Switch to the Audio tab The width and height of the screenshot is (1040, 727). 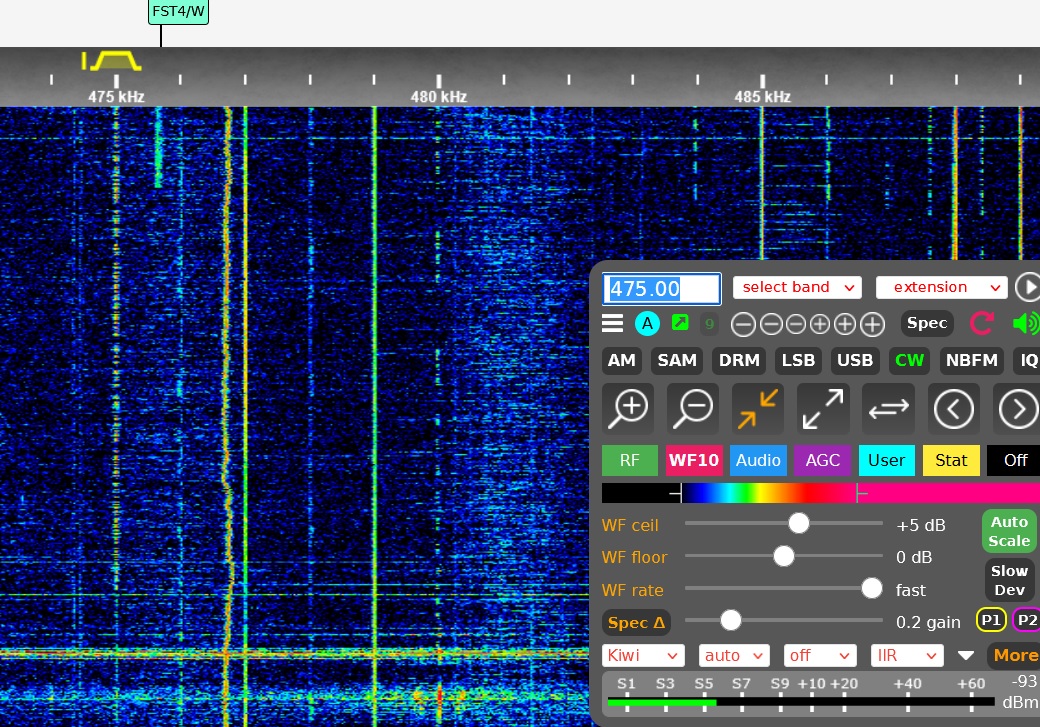click(758, 460)
